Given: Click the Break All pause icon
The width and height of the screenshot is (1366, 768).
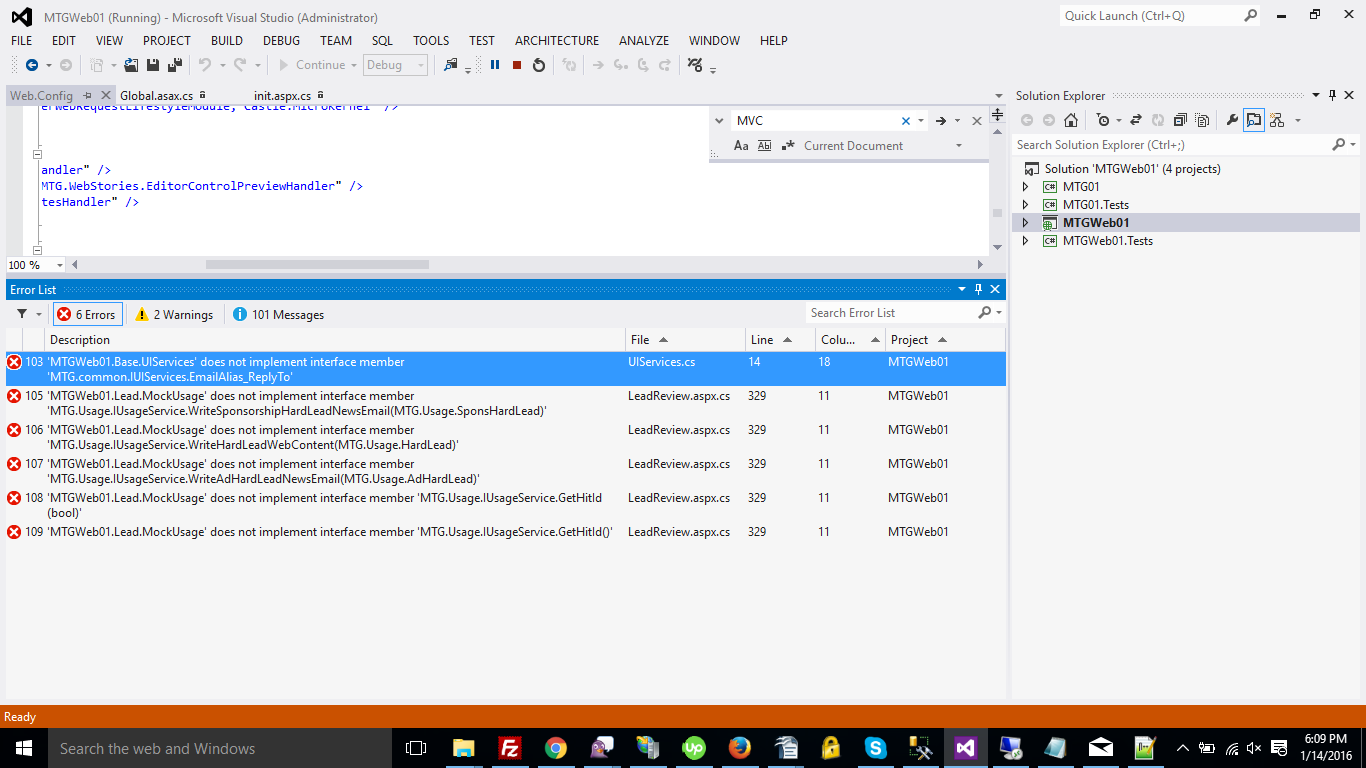Looking at the screenshot, I should tap(495, 65).
